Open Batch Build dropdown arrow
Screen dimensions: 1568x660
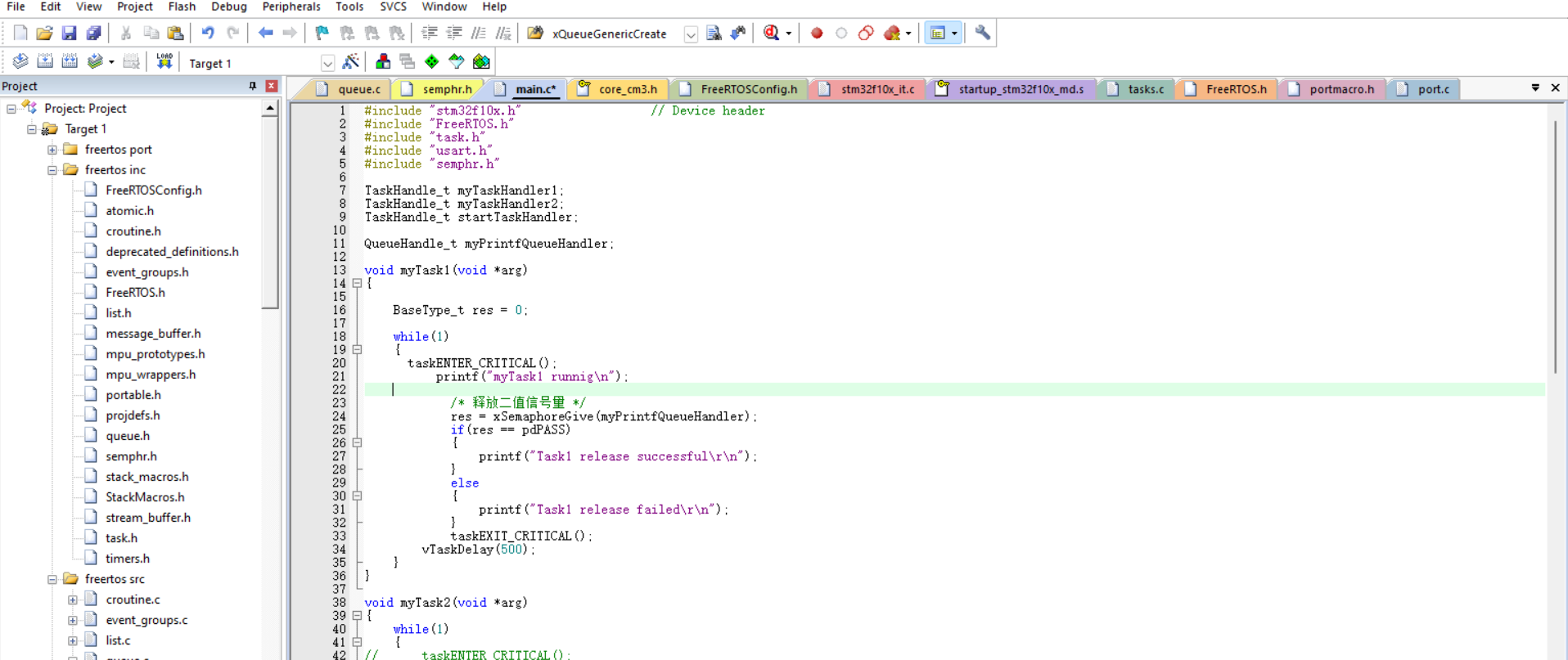click(111, 62)
